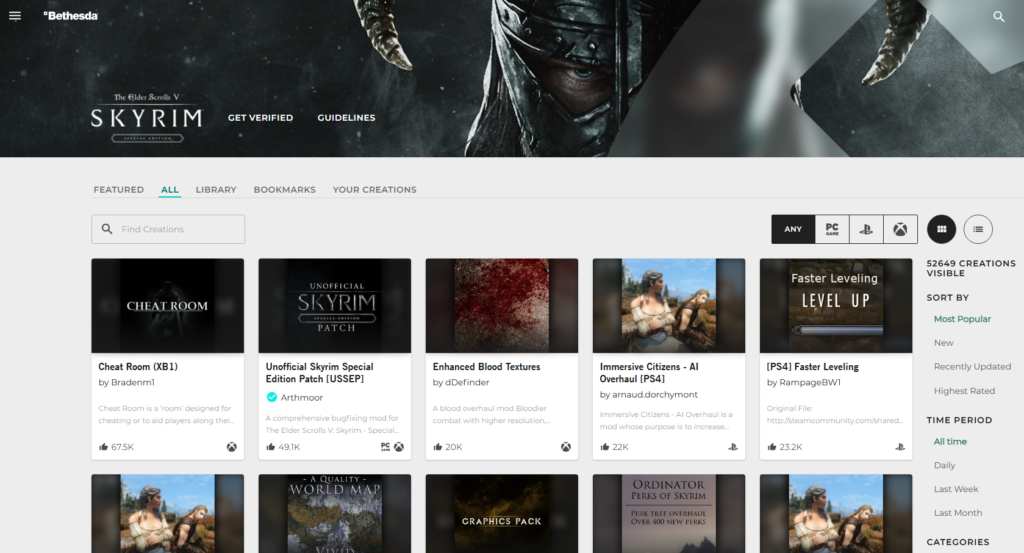Filter creations by PC Game icon
The height and width of the screenshot is (553, 1024).
[832, 229]
